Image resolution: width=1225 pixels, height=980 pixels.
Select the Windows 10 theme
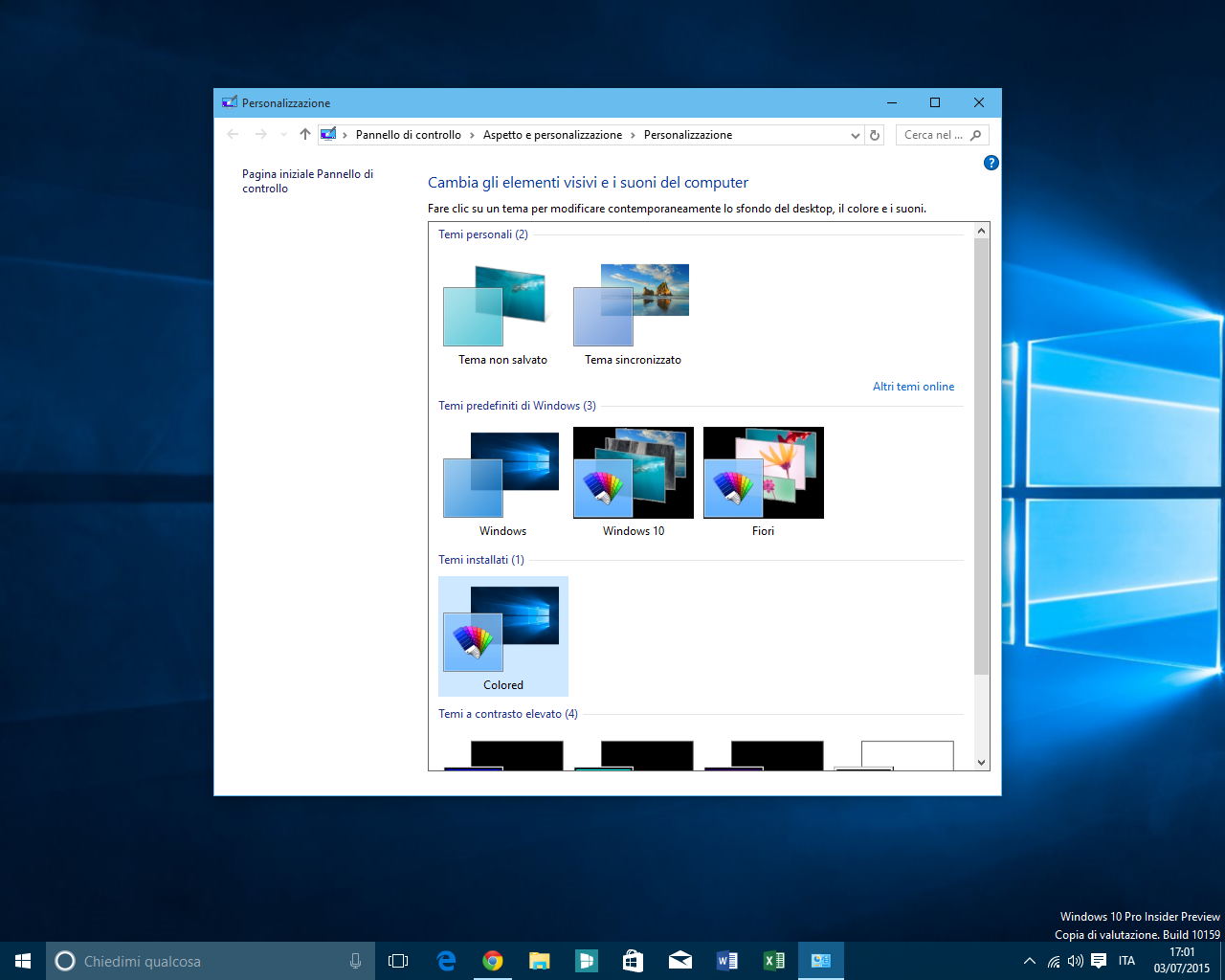point(633,483)
